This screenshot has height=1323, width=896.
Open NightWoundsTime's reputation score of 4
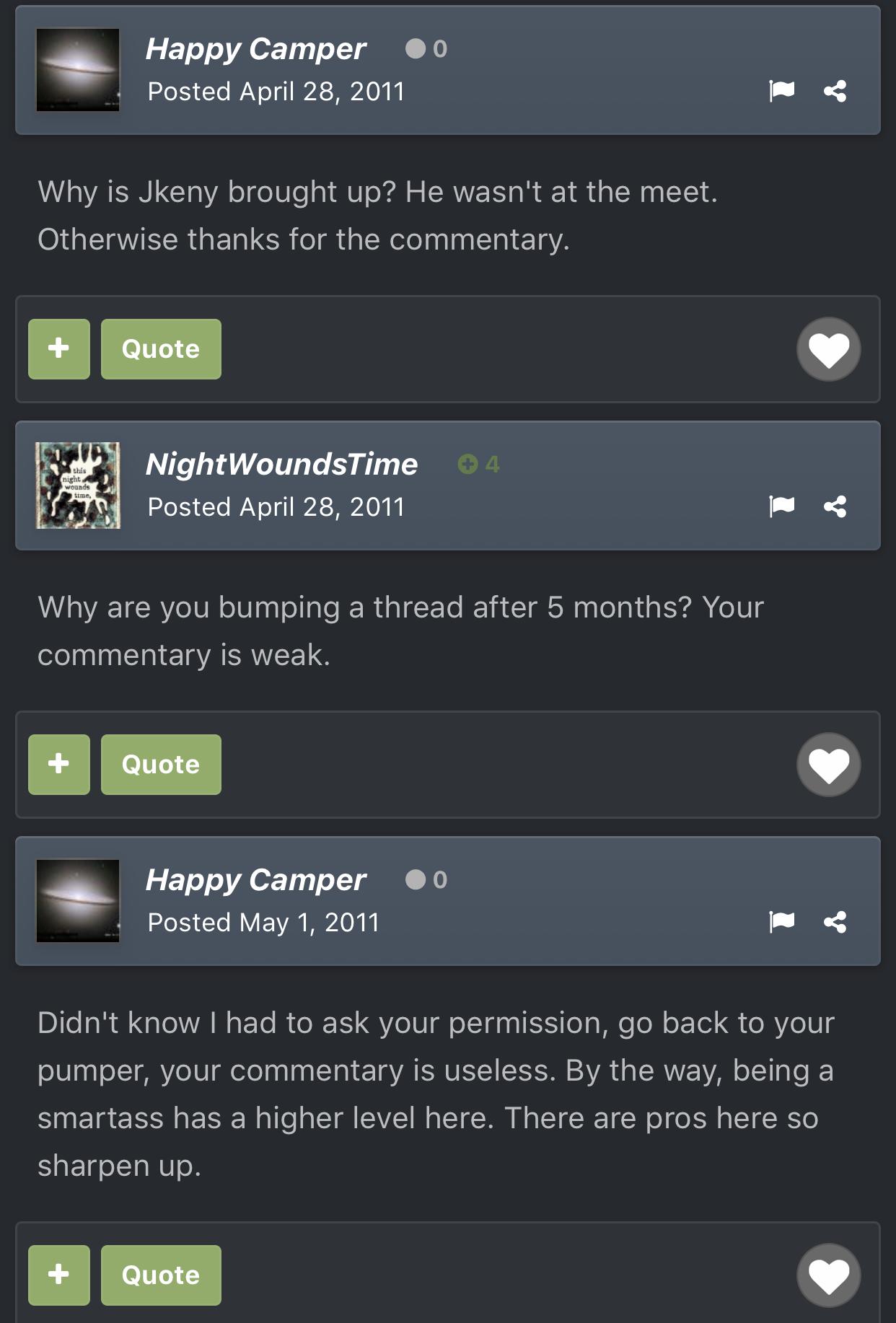(x=479, y=464)
